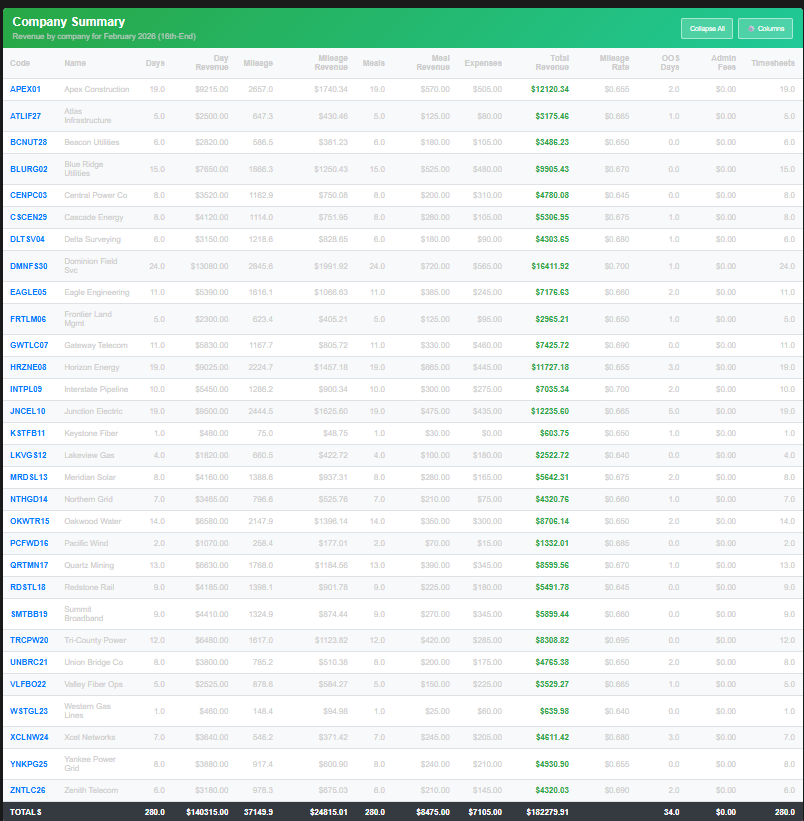This screenshot has width=804, height=821.
Task: Open the ZNTLC26 Zenith Telecom link
Action: (x=26, y=789)
